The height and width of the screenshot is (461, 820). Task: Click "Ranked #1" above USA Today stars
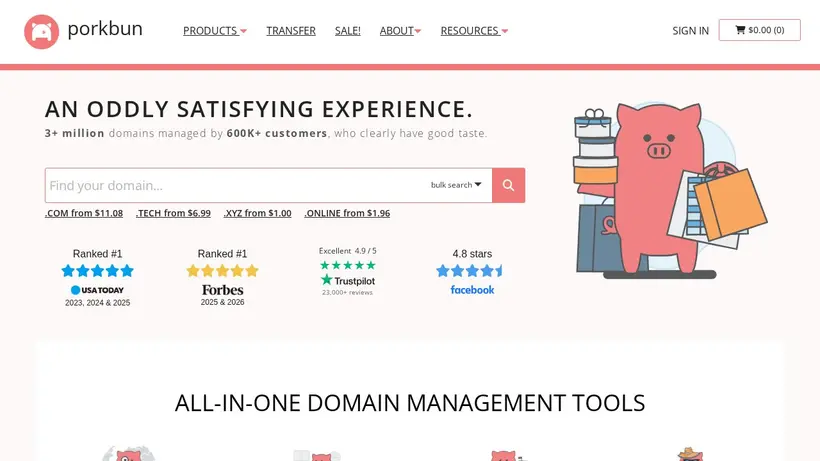click(97, 253)
